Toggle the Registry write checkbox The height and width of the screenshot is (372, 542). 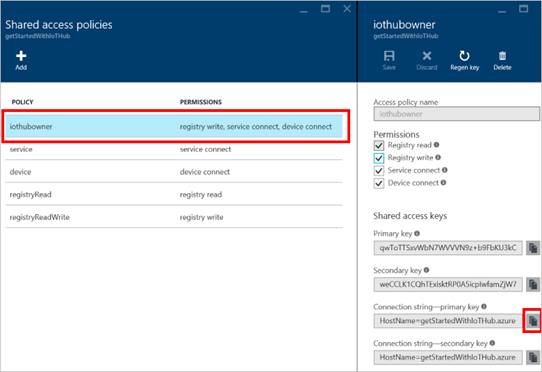[x=379, y=158]
